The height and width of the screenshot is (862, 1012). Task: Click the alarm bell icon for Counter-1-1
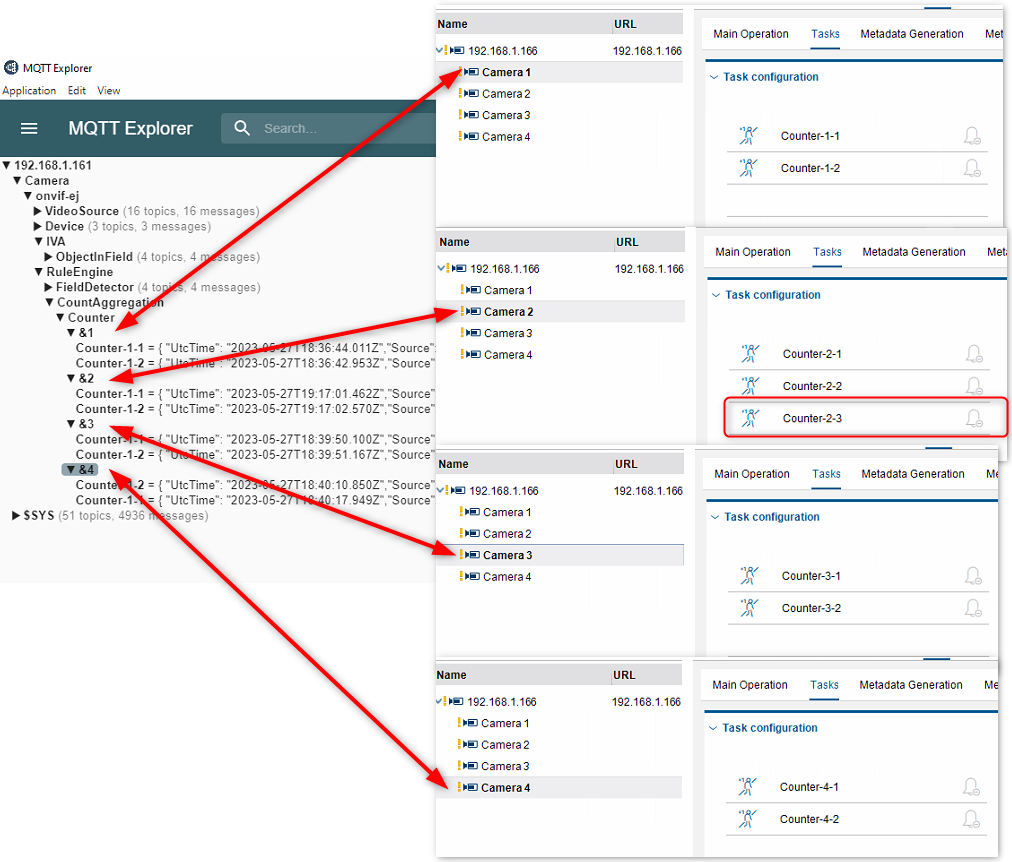[973, 135]
